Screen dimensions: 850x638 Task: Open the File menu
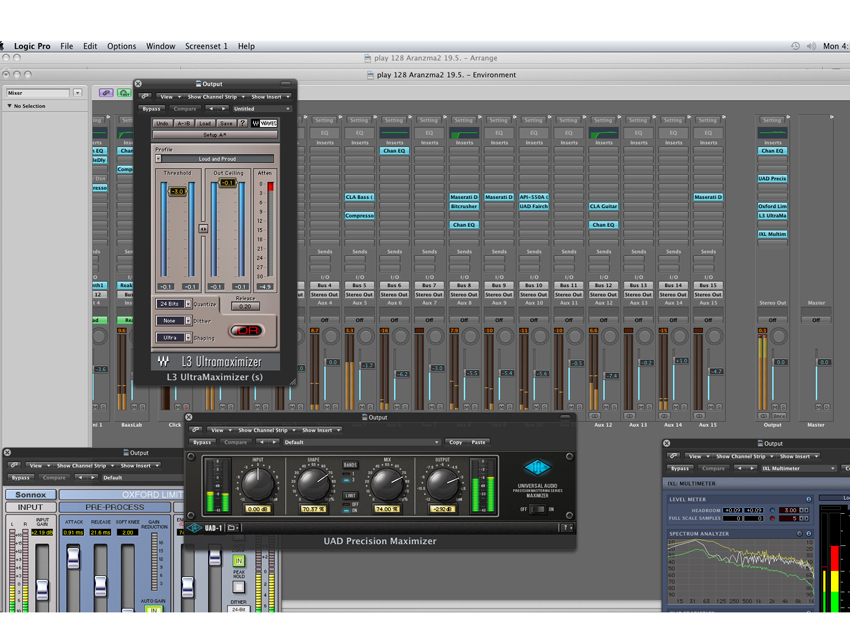(67, 46)
